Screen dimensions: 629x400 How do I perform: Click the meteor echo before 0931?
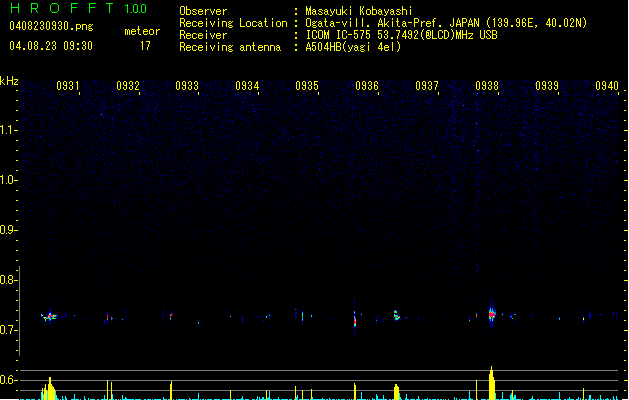(49, 317)
